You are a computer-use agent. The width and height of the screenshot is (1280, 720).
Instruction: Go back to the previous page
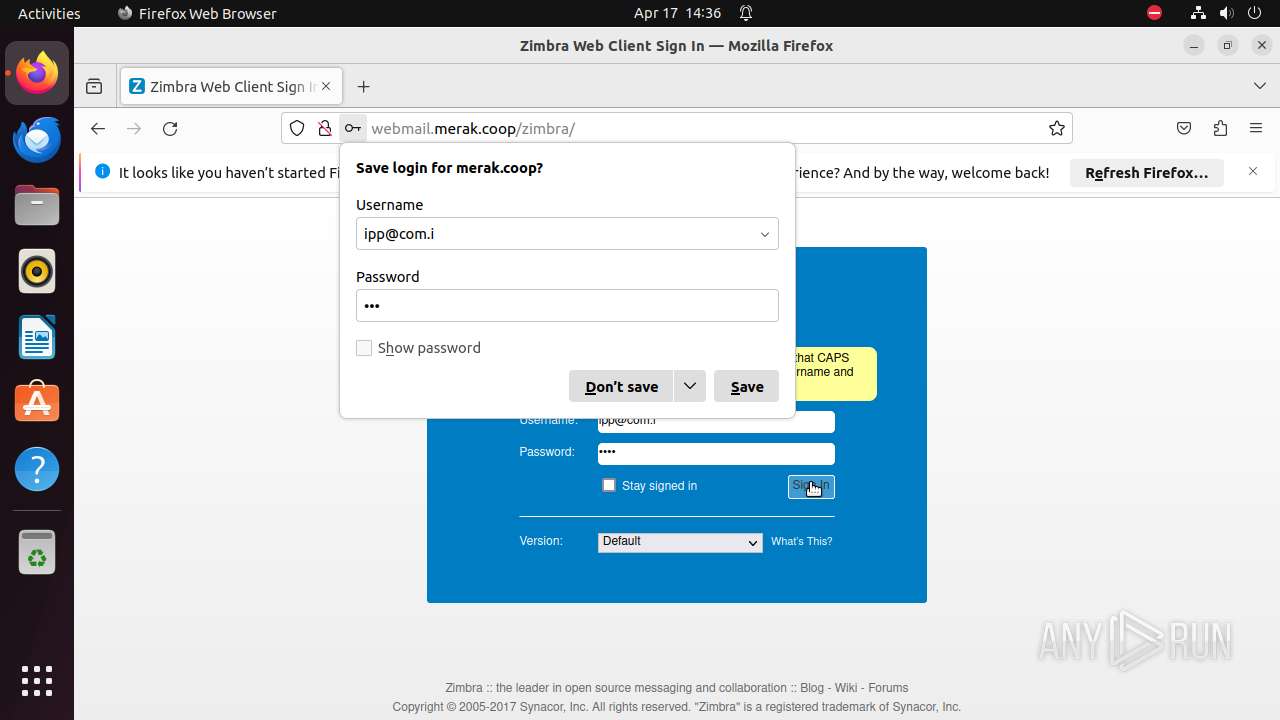point(97,128)
